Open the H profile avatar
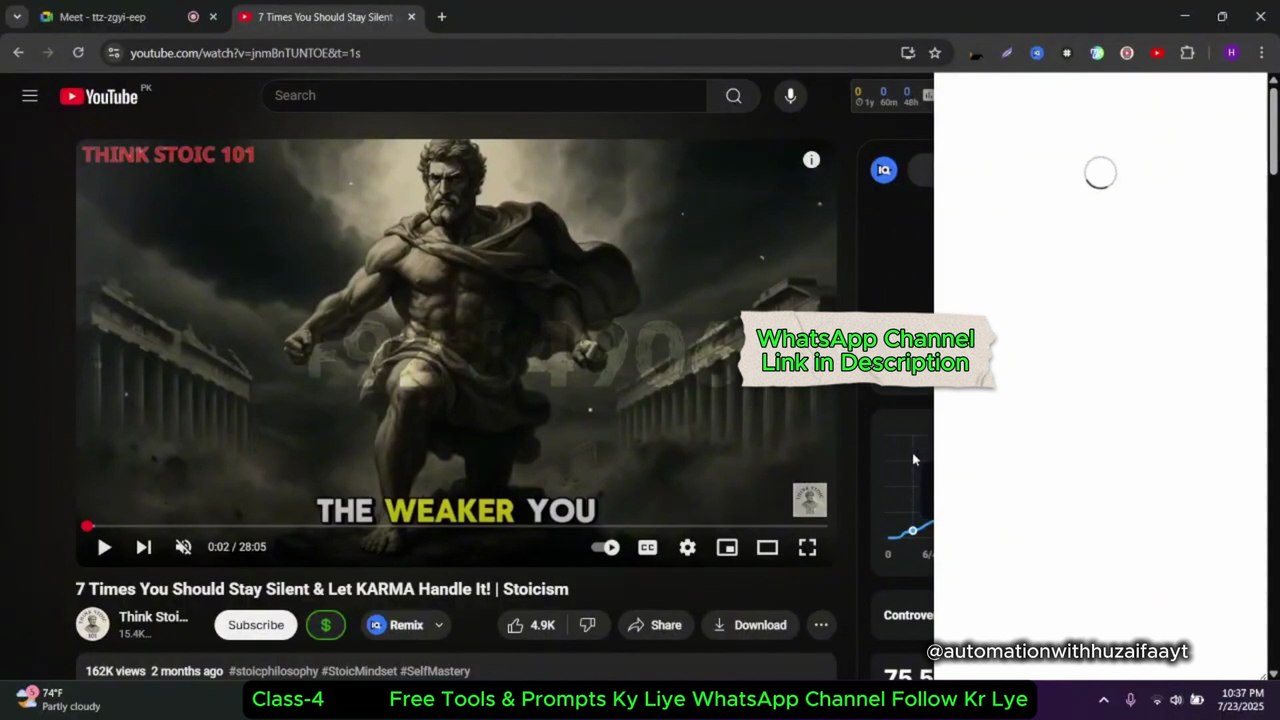This screenshot has width=1280, height=720. pos(1231,53)
